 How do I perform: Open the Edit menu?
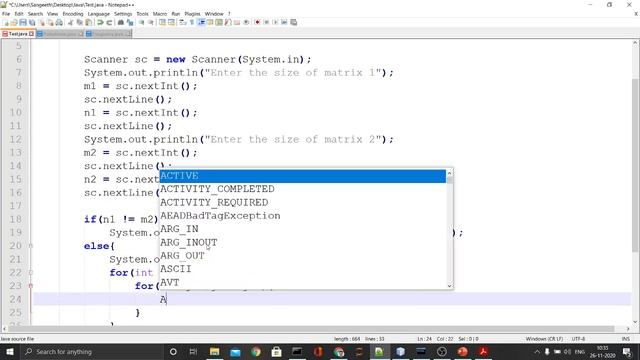(x=19, y=13)
